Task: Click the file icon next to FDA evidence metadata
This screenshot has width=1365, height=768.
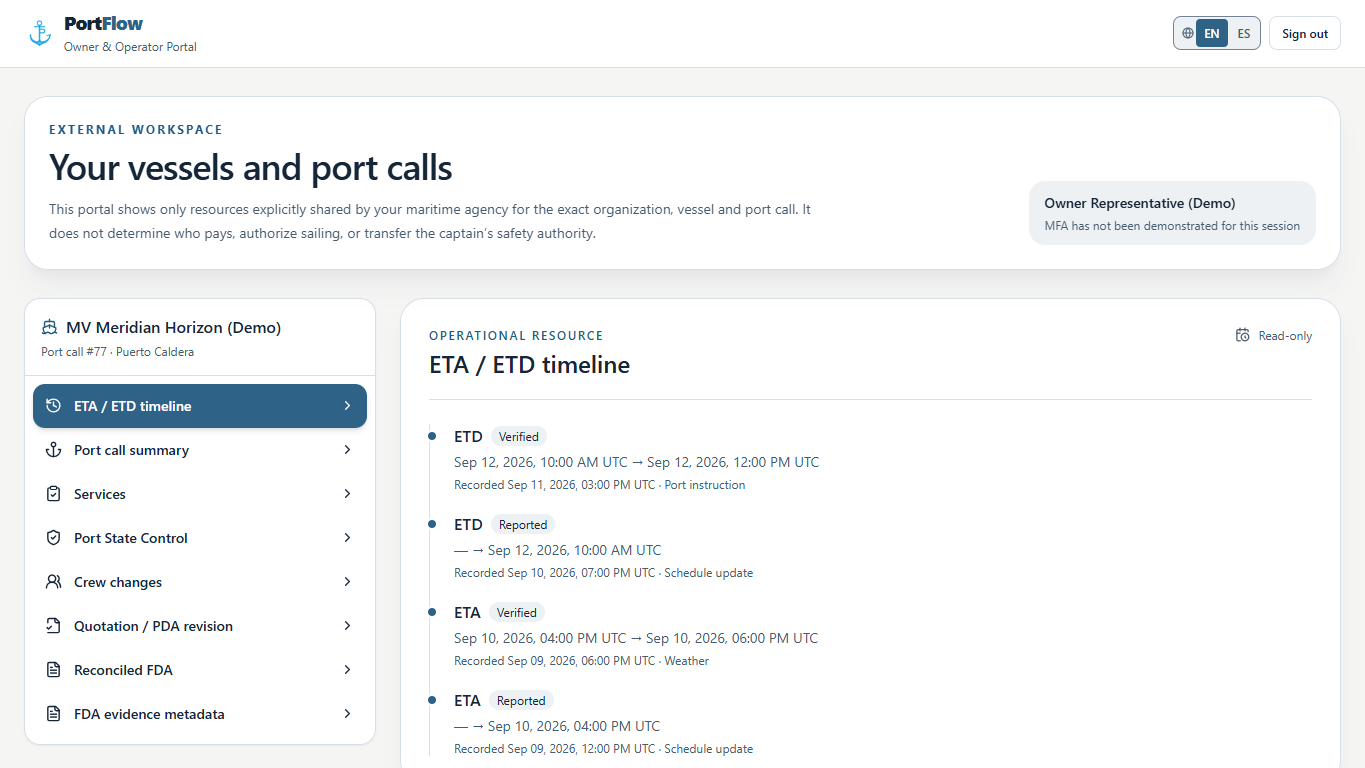Action: (x=54, y=714)
